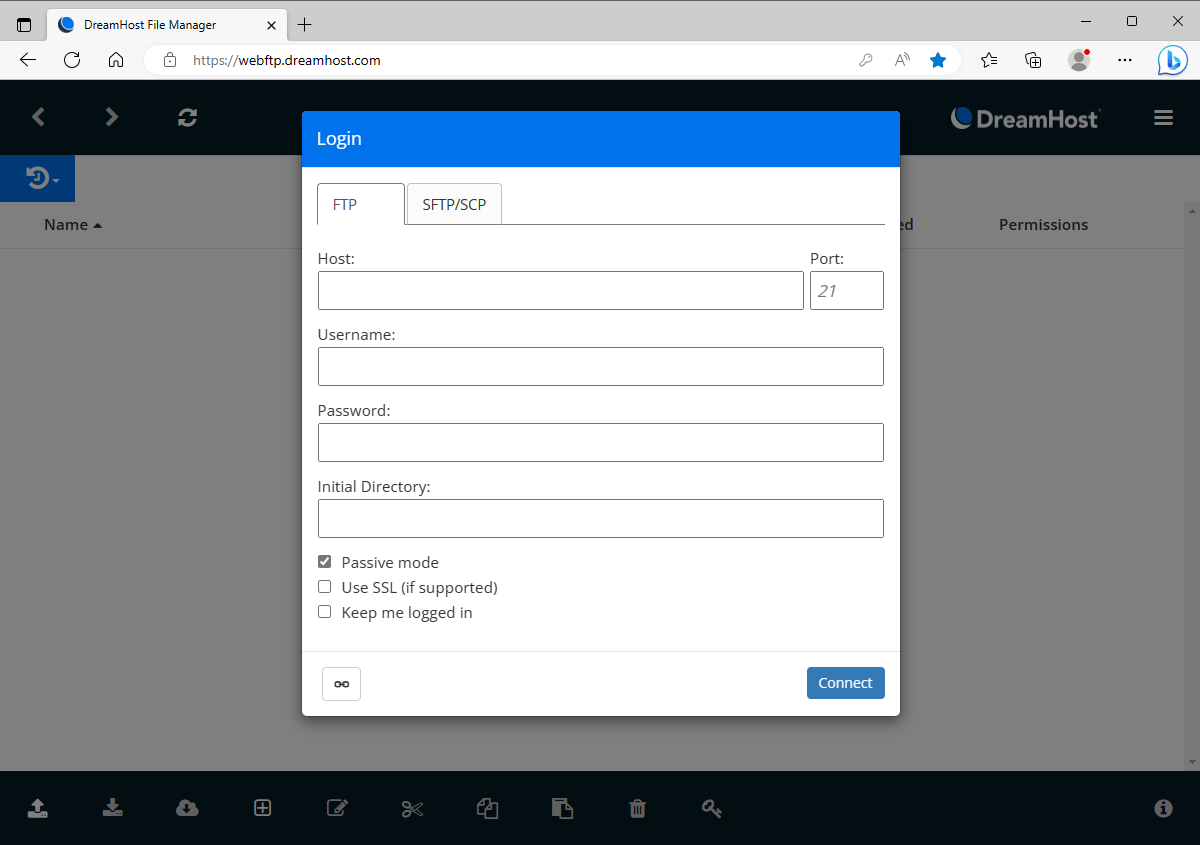
Task: Click the copy icon in bottom toolbar
Action: click(x=488, y=808)
